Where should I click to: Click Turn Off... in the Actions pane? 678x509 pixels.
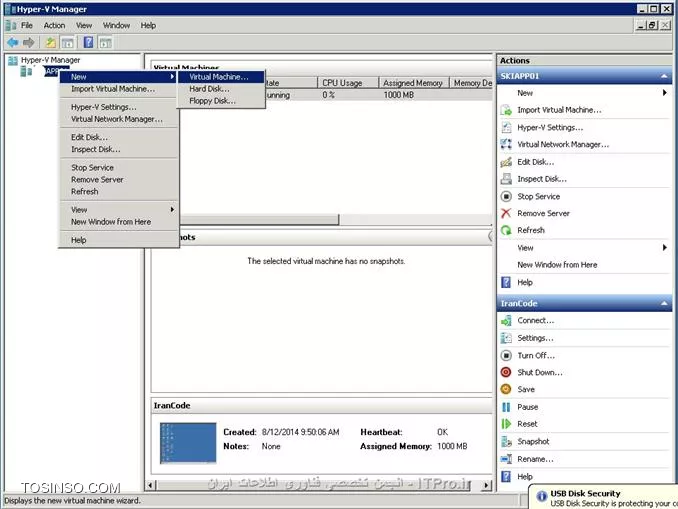[536, 355]
